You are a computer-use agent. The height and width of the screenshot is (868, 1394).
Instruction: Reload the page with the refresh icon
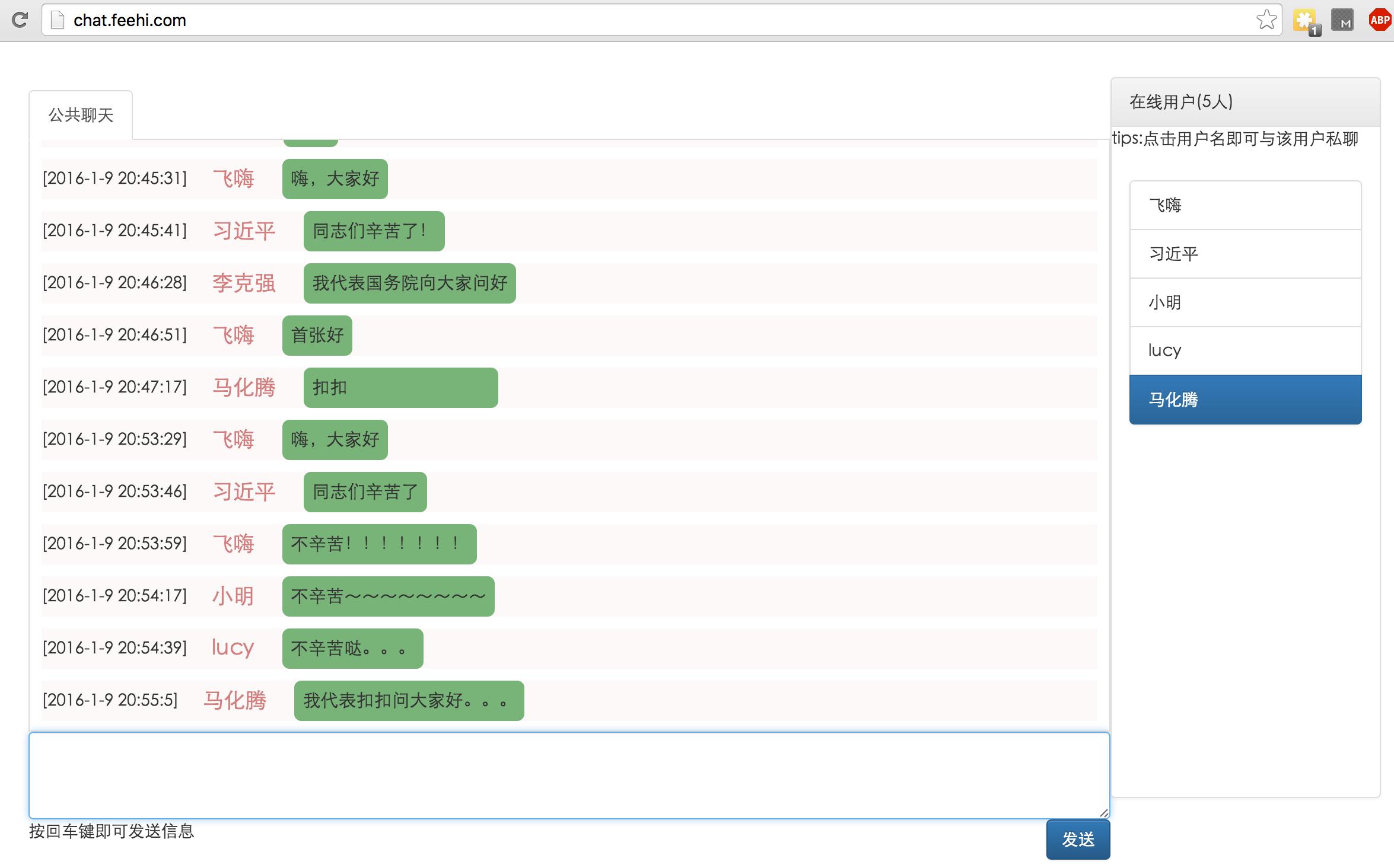click(x=20, y=20)
